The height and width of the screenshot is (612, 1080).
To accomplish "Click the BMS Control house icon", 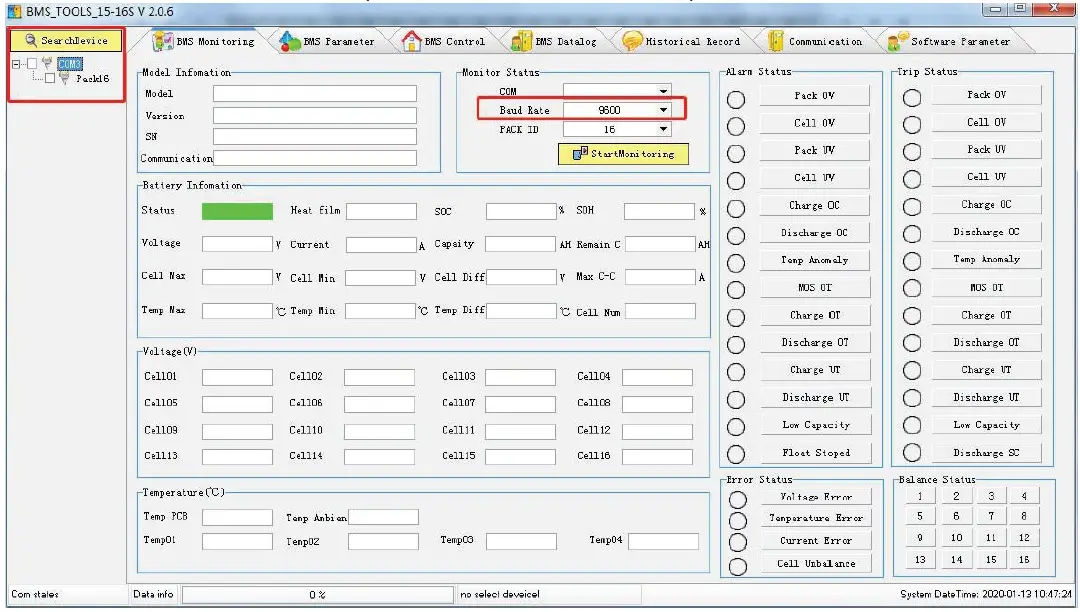I will [x=411, y=41].
